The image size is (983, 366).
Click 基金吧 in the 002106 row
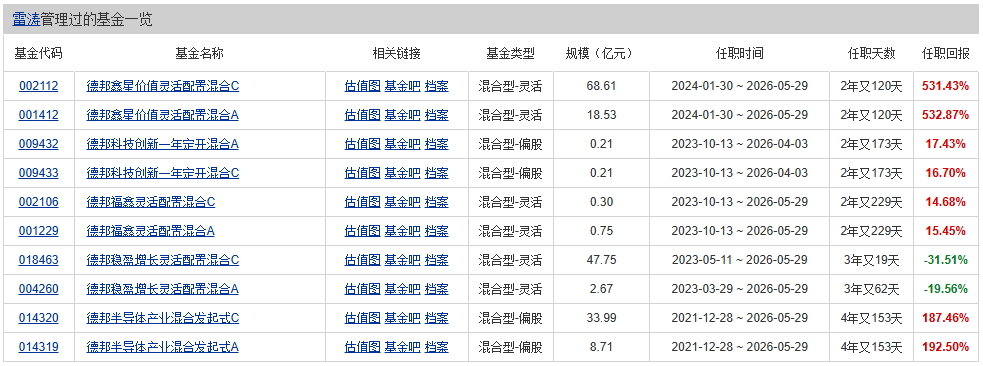402,202
